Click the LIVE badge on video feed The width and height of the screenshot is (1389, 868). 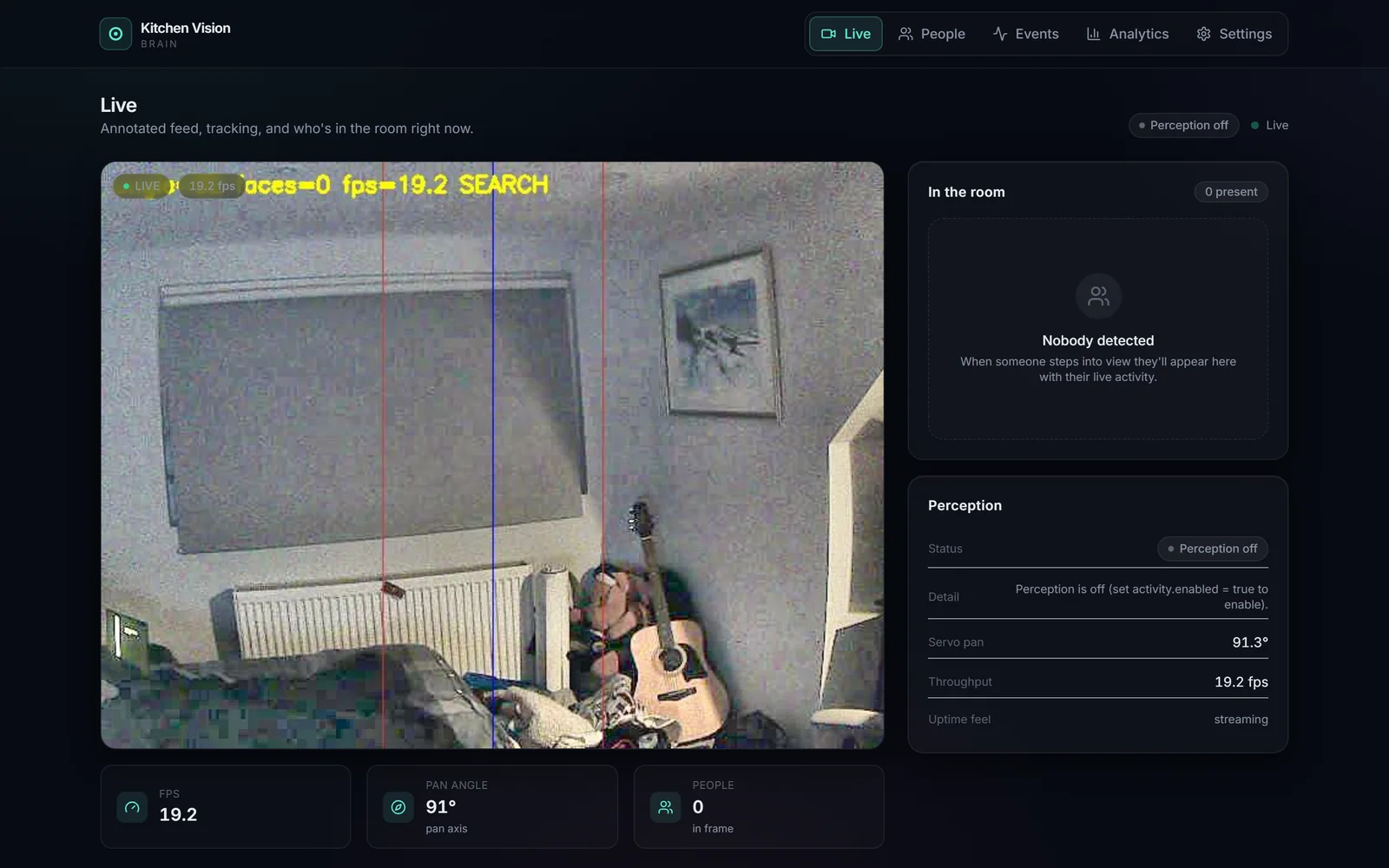[x=142, y=186]
